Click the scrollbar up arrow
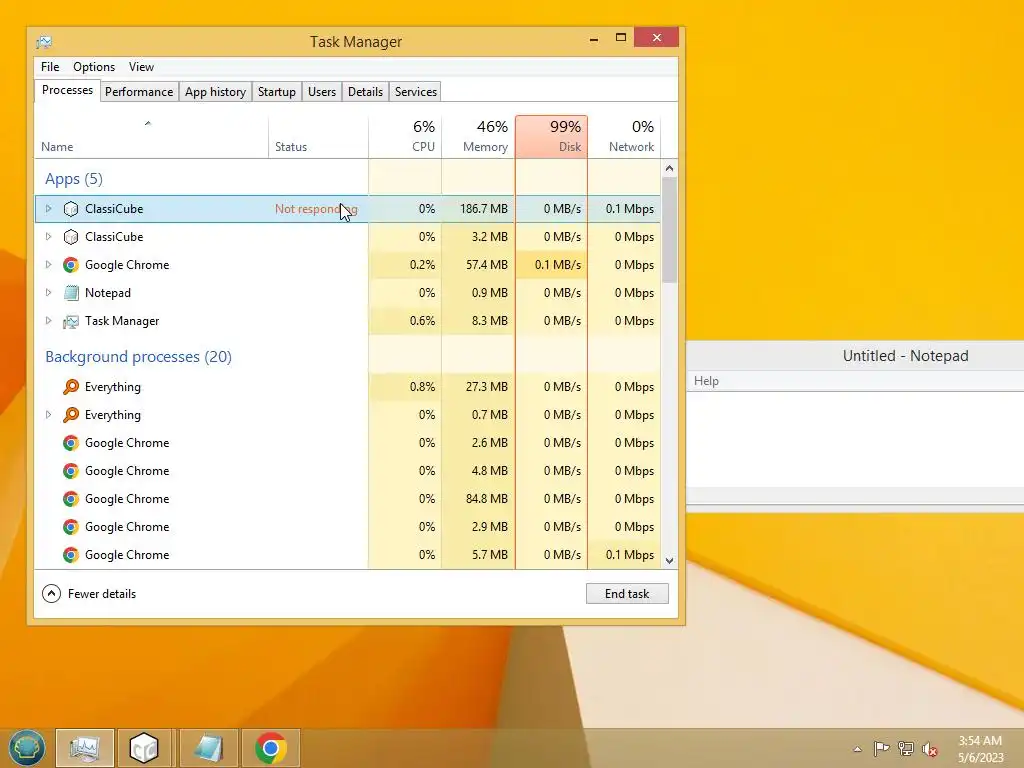Viewport: 1024px width, 768px height. click(x=669, y=168)
